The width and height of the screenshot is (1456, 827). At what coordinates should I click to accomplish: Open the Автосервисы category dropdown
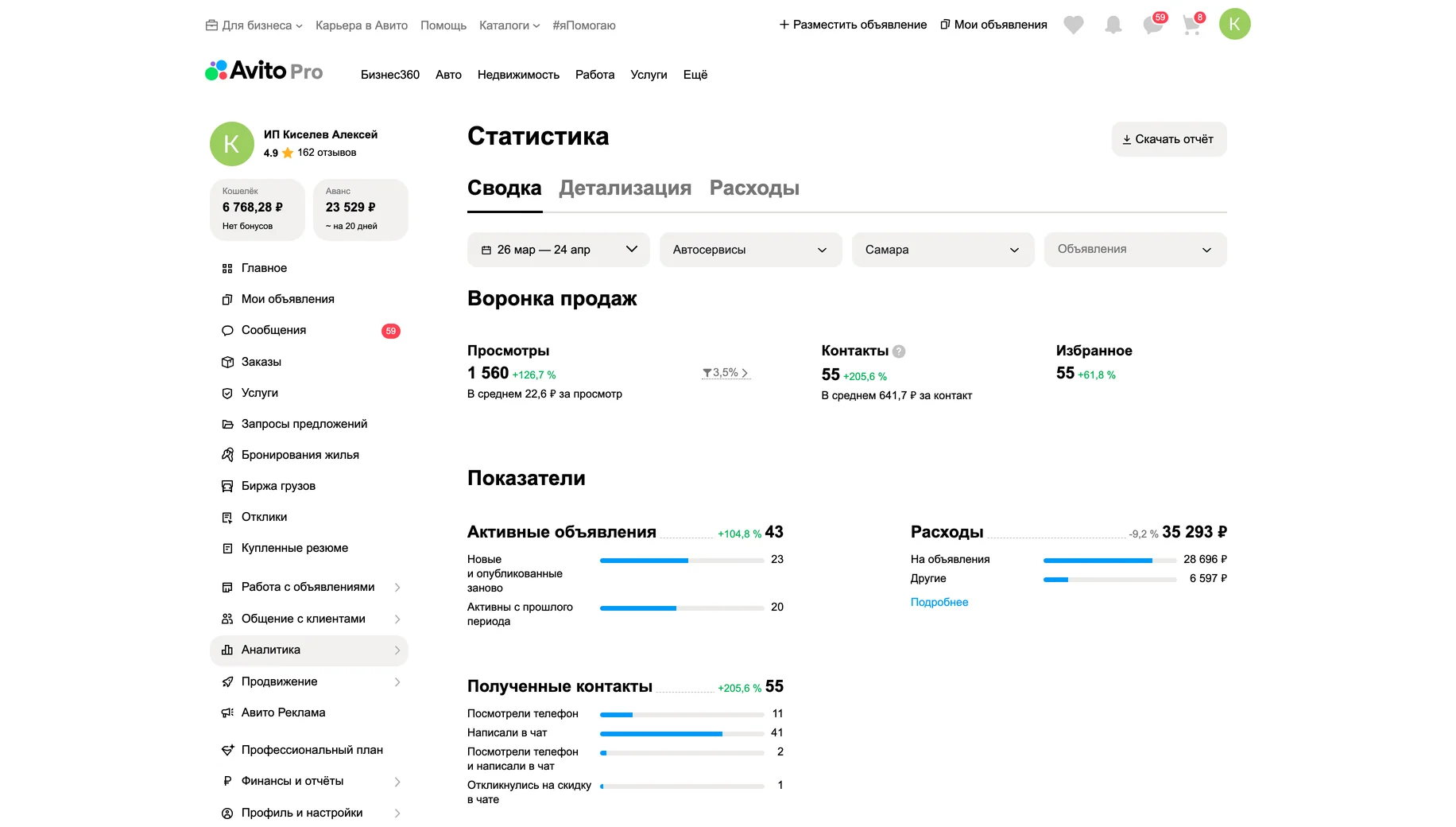[750, 250]
